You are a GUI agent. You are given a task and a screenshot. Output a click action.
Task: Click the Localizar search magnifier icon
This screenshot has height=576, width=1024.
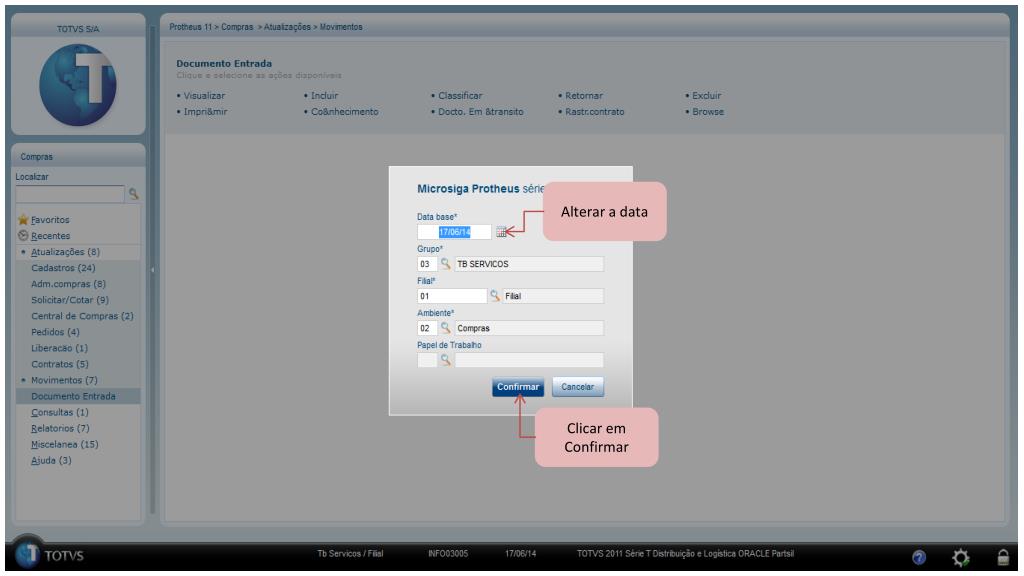point(133,194)
